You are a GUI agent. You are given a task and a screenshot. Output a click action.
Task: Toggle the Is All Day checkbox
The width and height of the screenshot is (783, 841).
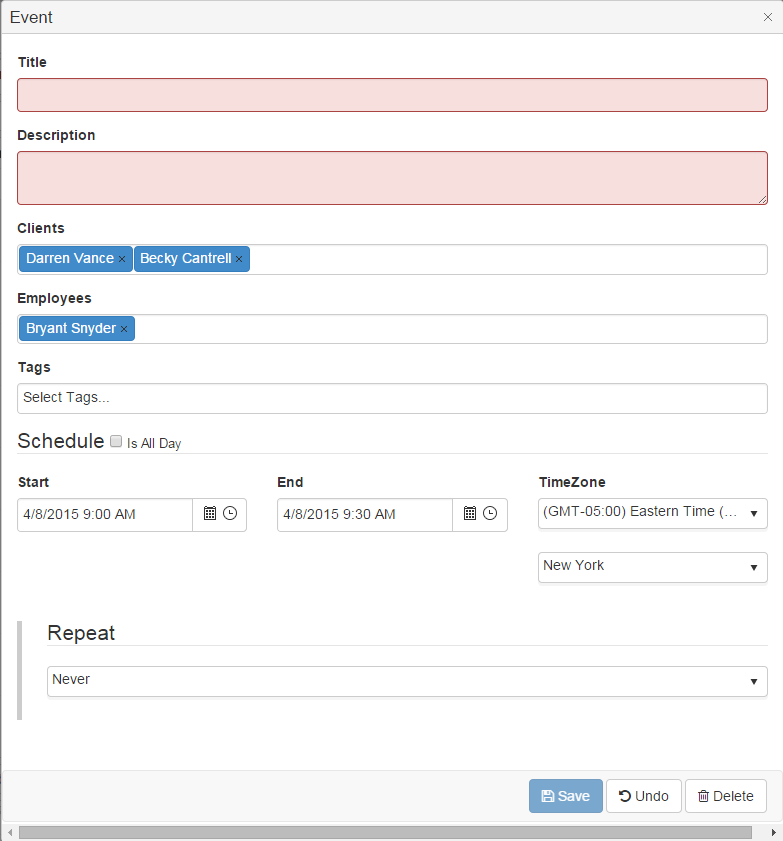tap(116, 441)
